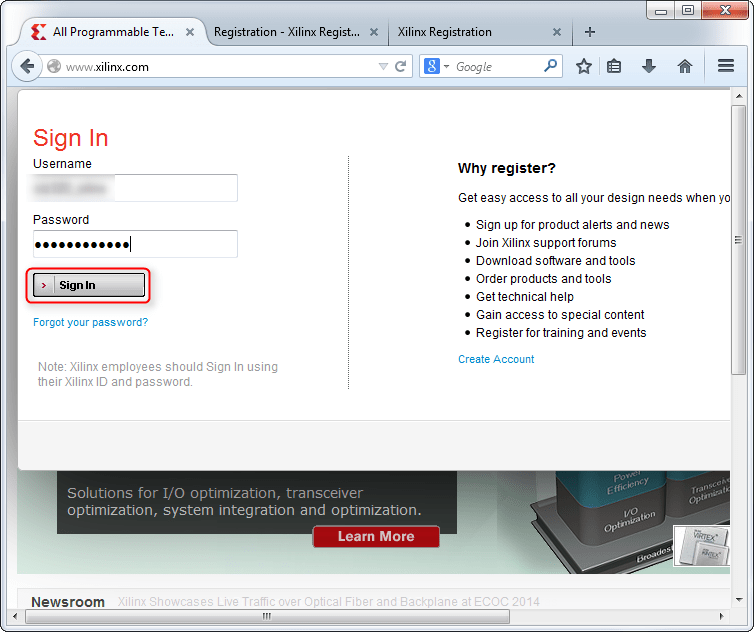
Task: Go to the Home page icon
Action: click(685, 67)
